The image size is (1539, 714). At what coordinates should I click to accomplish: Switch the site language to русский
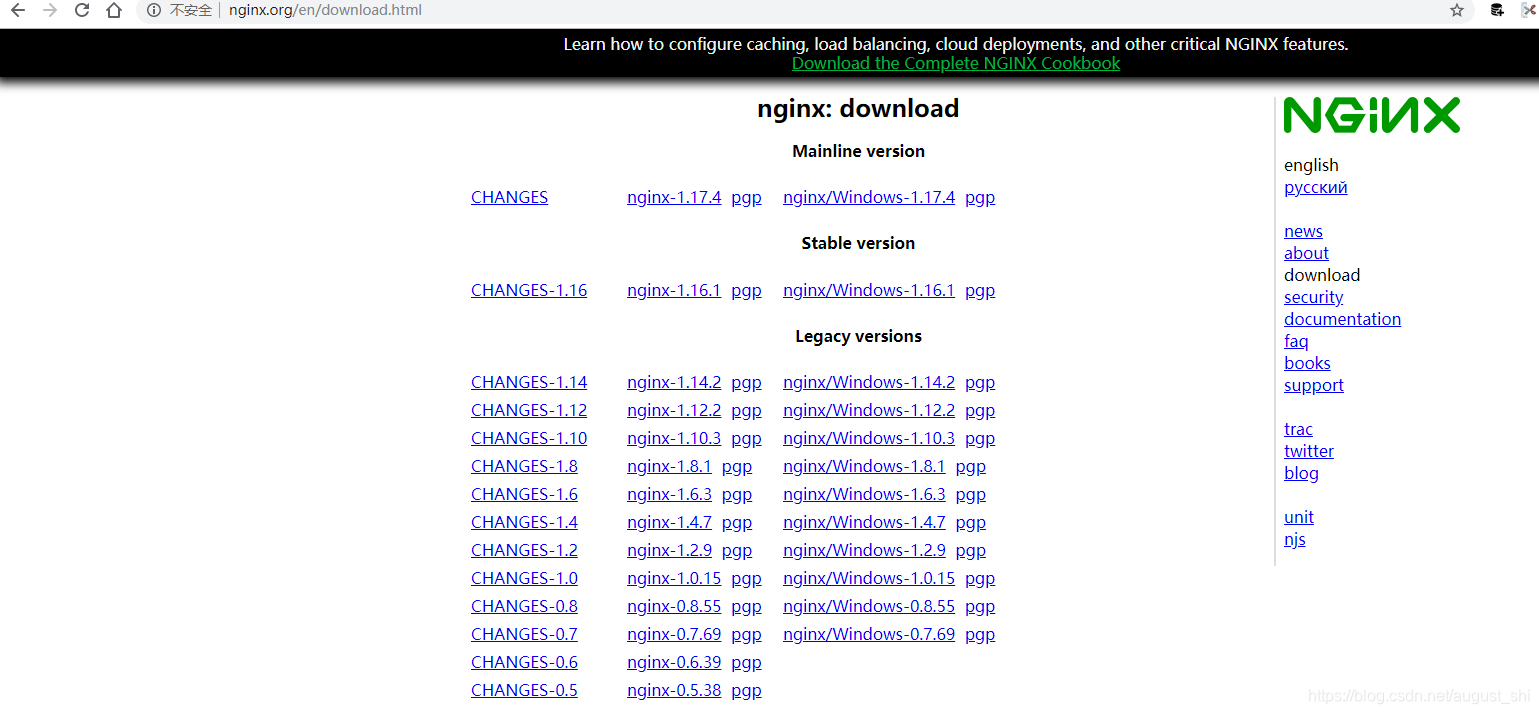coord(1315,187)
